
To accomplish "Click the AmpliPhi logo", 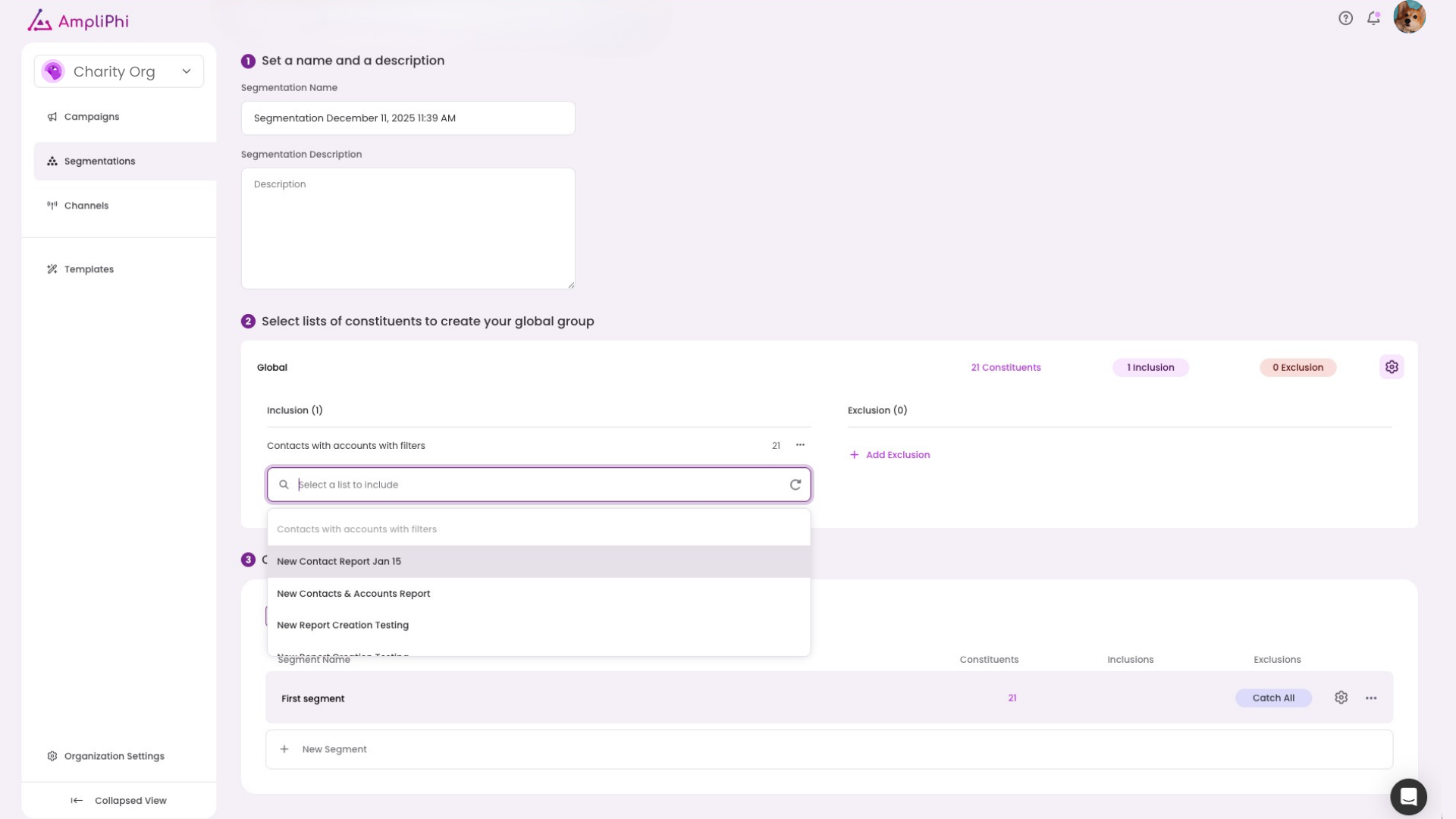I will (79, 20).
